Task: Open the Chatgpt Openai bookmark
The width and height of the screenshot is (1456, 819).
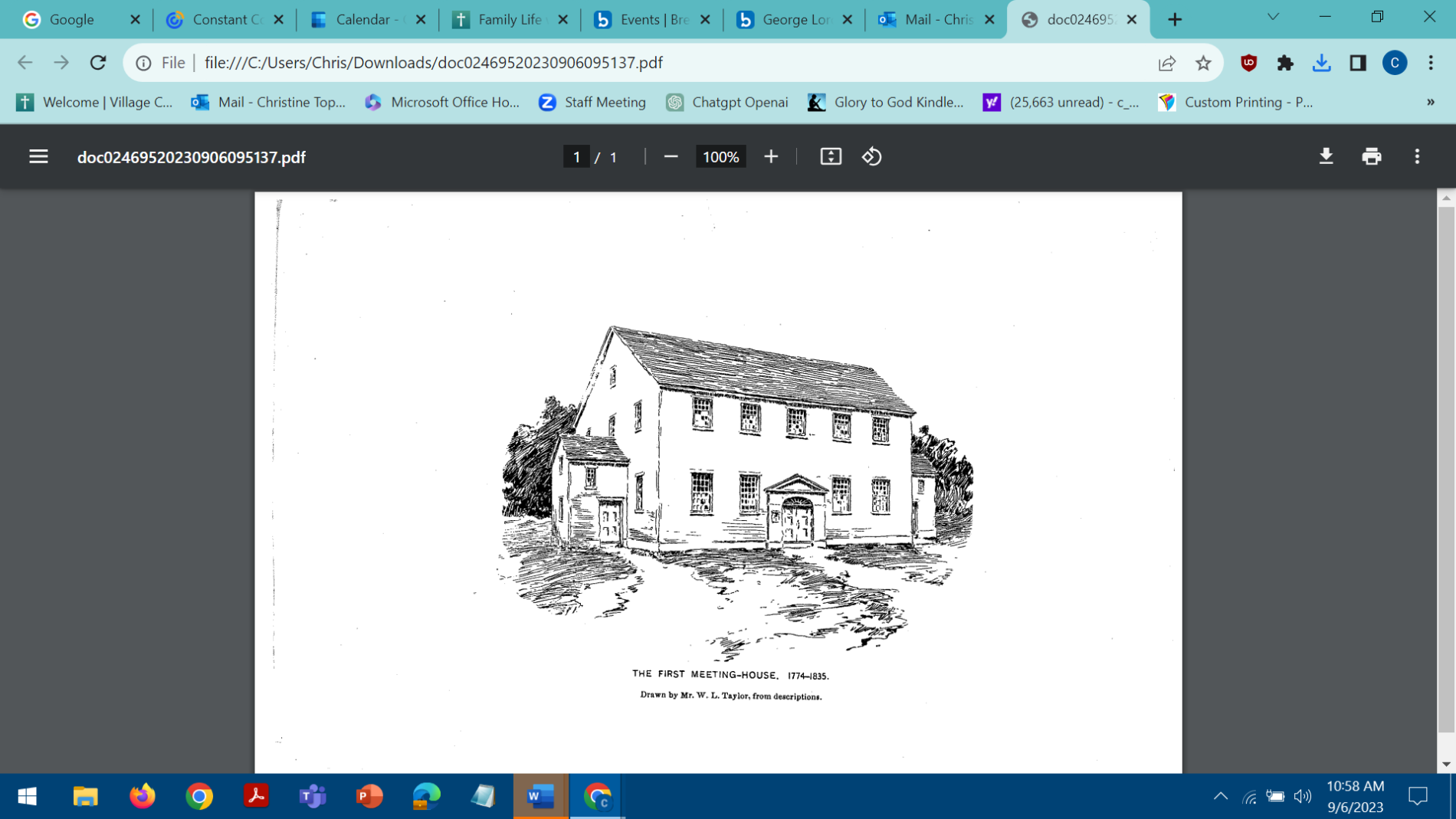Action: tap(727, 102)
